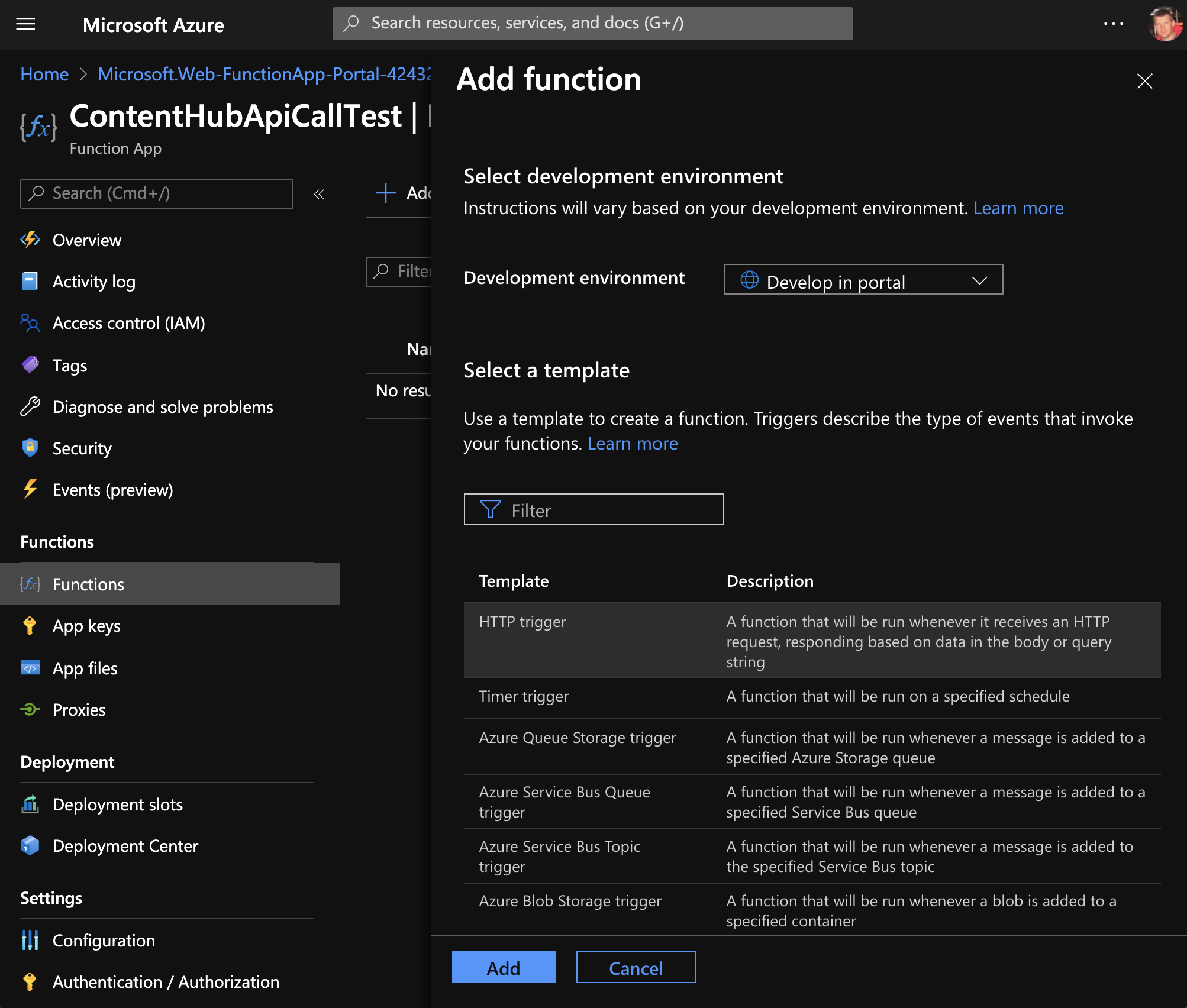Click the Function App fx icon beside the title

pyautogui.click(x=38, y=126)
